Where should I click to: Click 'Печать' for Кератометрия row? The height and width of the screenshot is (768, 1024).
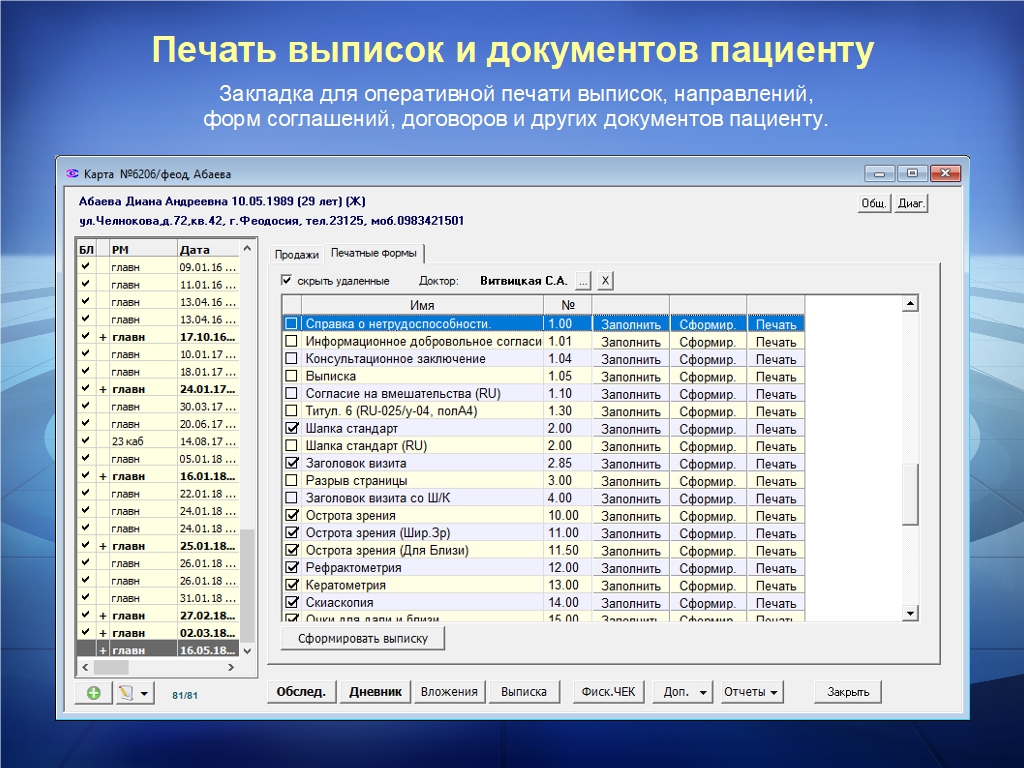click(776, 586)
